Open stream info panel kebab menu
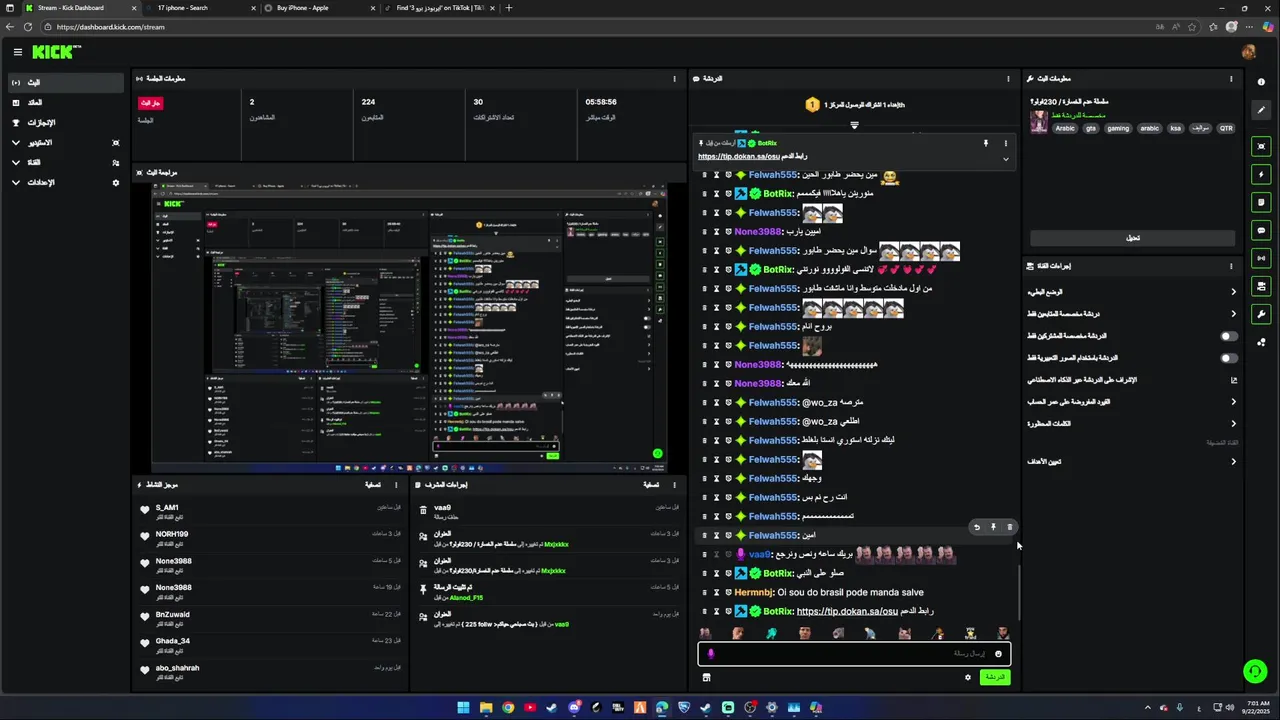The image size is (1280, 720). (x=1231, y=79)
